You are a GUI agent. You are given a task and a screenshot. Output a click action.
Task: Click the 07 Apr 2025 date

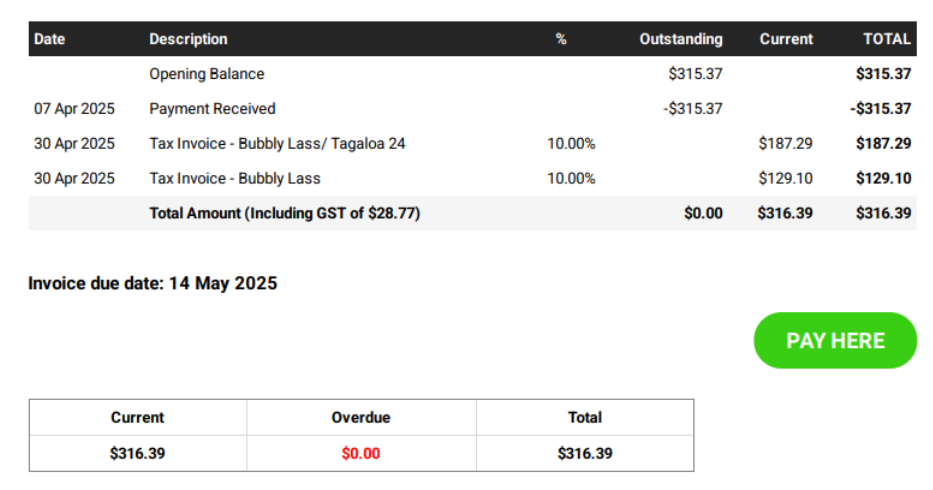pos(74,109)
